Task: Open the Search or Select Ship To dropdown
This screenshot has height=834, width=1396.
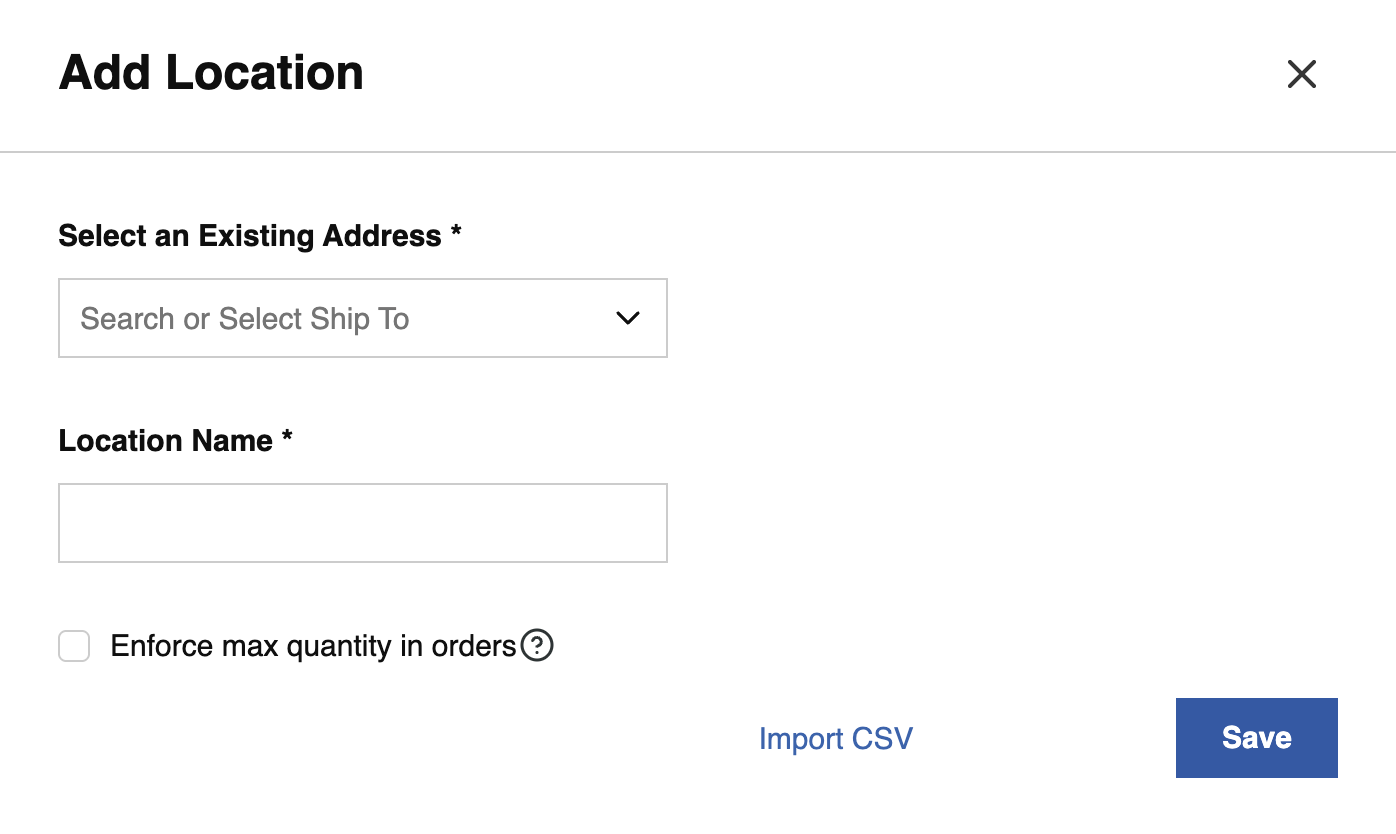Action: (363, 318)
